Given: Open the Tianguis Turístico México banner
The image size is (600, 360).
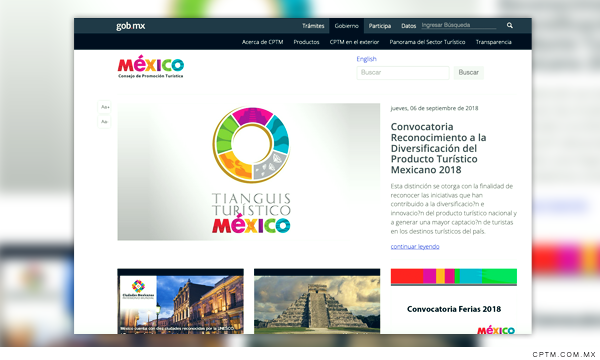Looking at the screenshot, I should [249, 172].
